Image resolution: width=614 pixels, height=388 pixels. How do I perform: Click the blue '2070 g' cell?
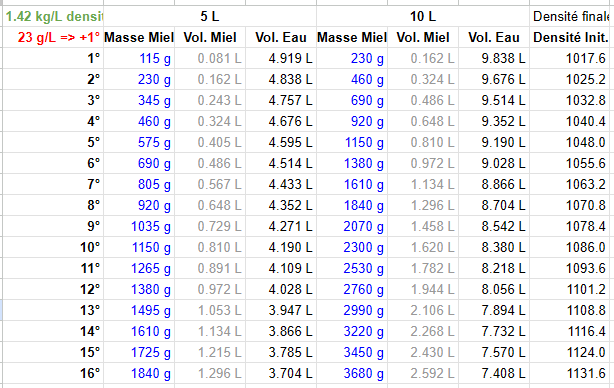352,226
